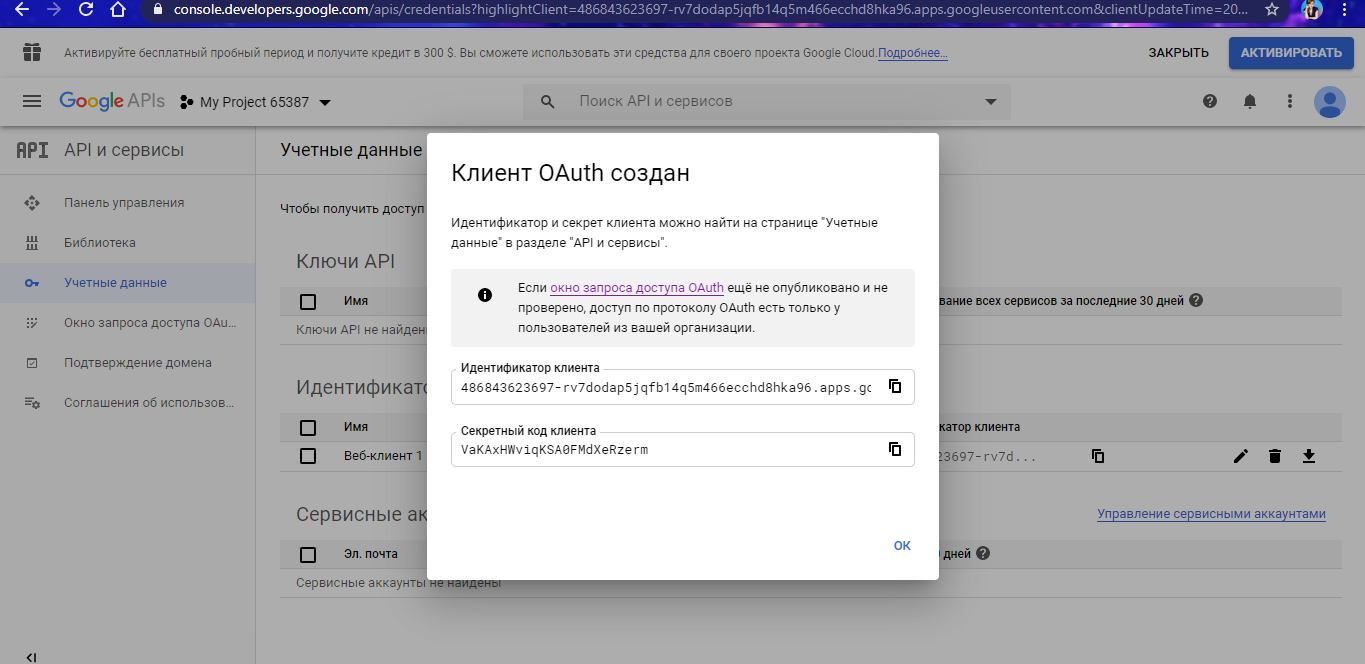
Task: Open the Подробнее link in the banner
Action: 913,53
